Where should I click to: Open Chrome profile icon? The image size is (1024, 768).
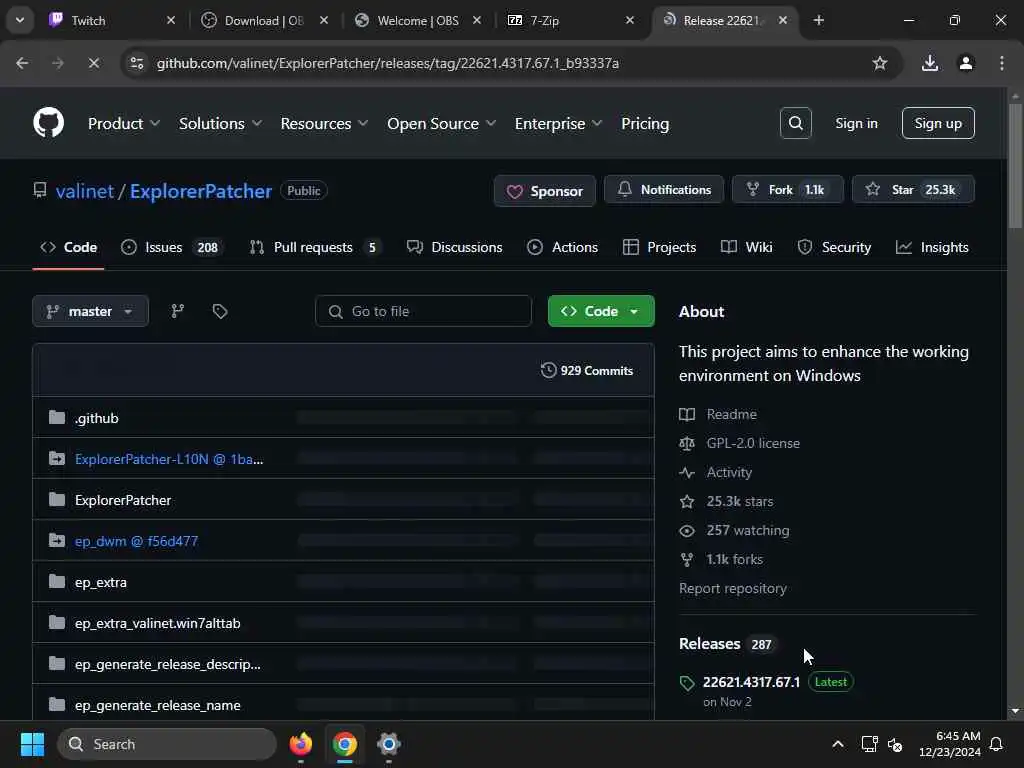coord(966,63)
